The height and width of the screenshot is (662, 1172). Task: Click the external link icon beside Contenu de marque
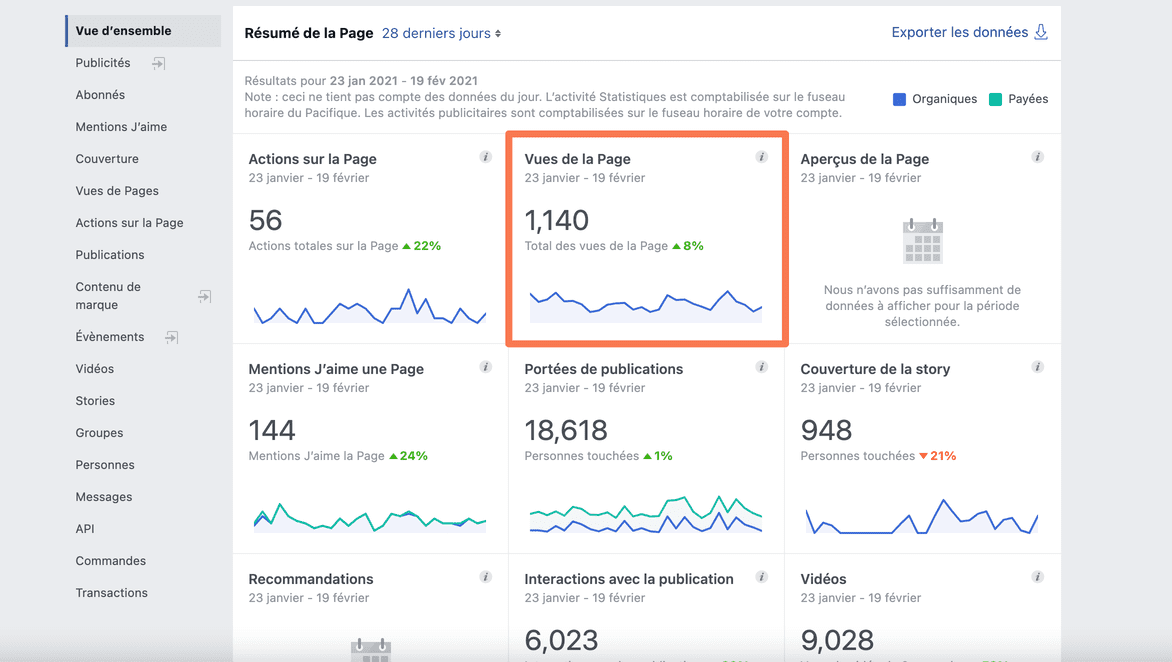(x=205, y=297)
